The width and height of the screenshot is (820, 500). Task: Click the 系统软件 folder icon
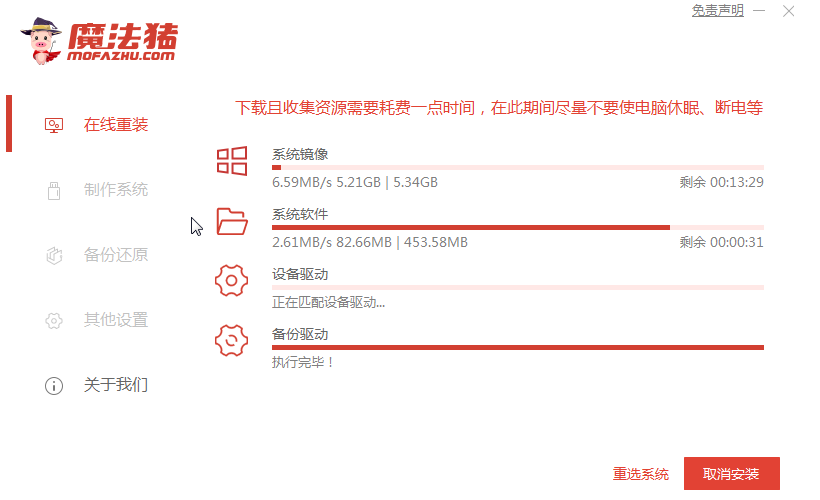tap(232, 221)
